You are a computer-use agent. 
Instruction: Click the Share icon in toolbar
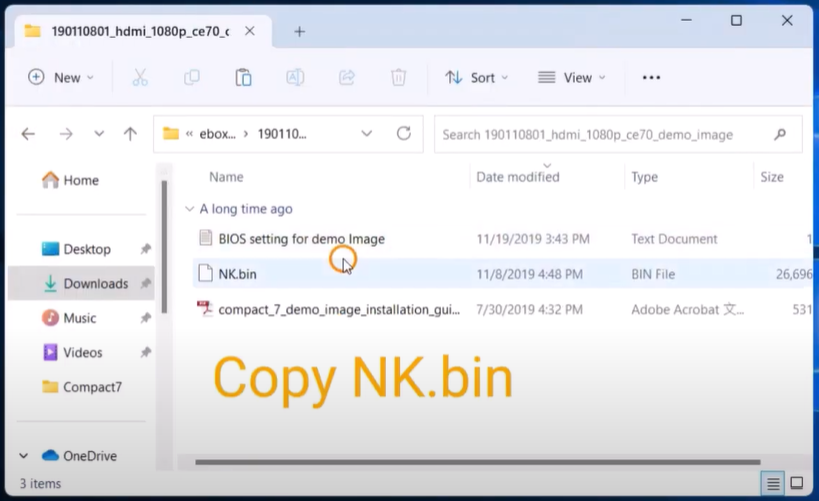click(347, 77)
